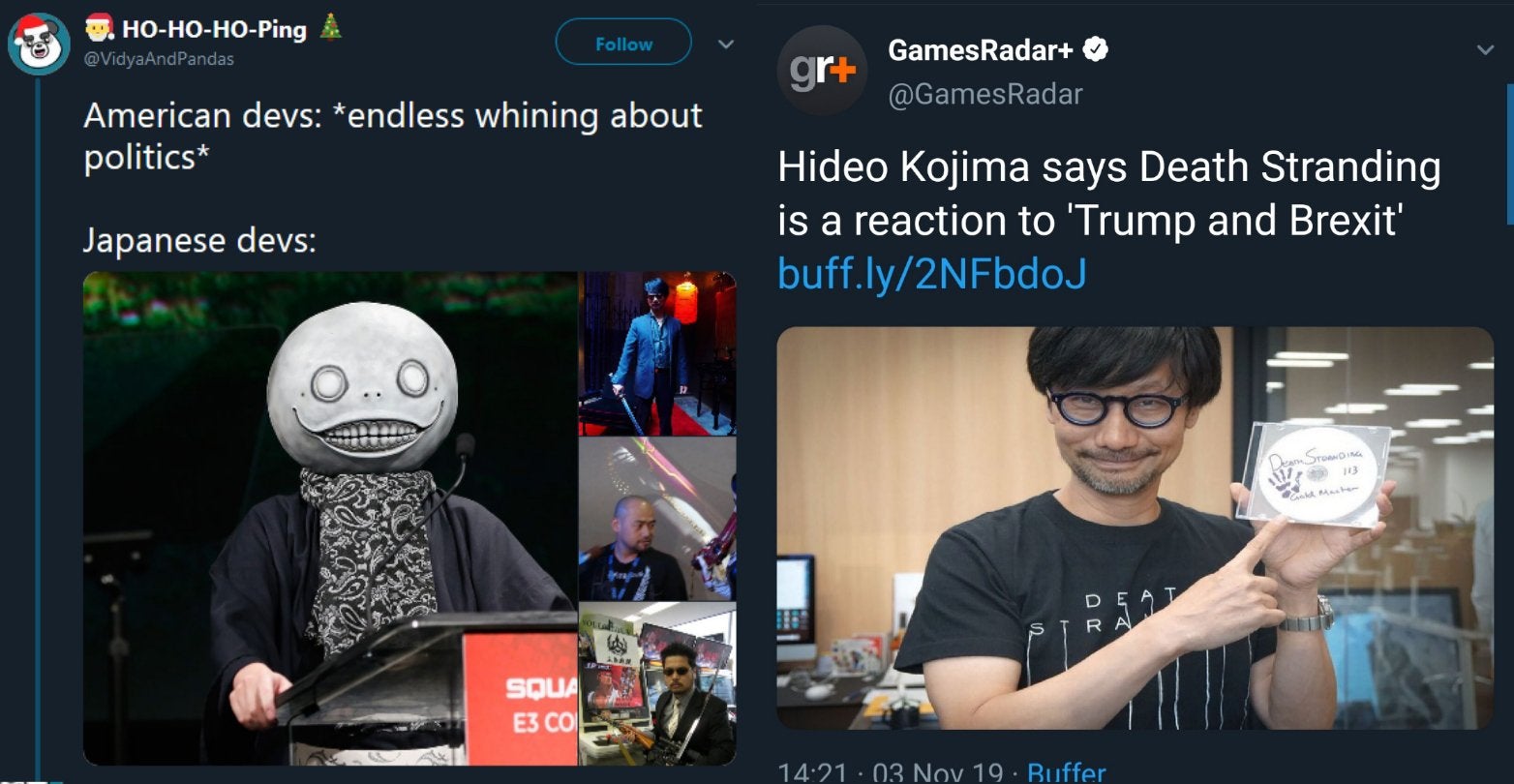1514x784 pixels.
Task: Open the middle bald man photo thumbnail
Action: tap(657, 519)
